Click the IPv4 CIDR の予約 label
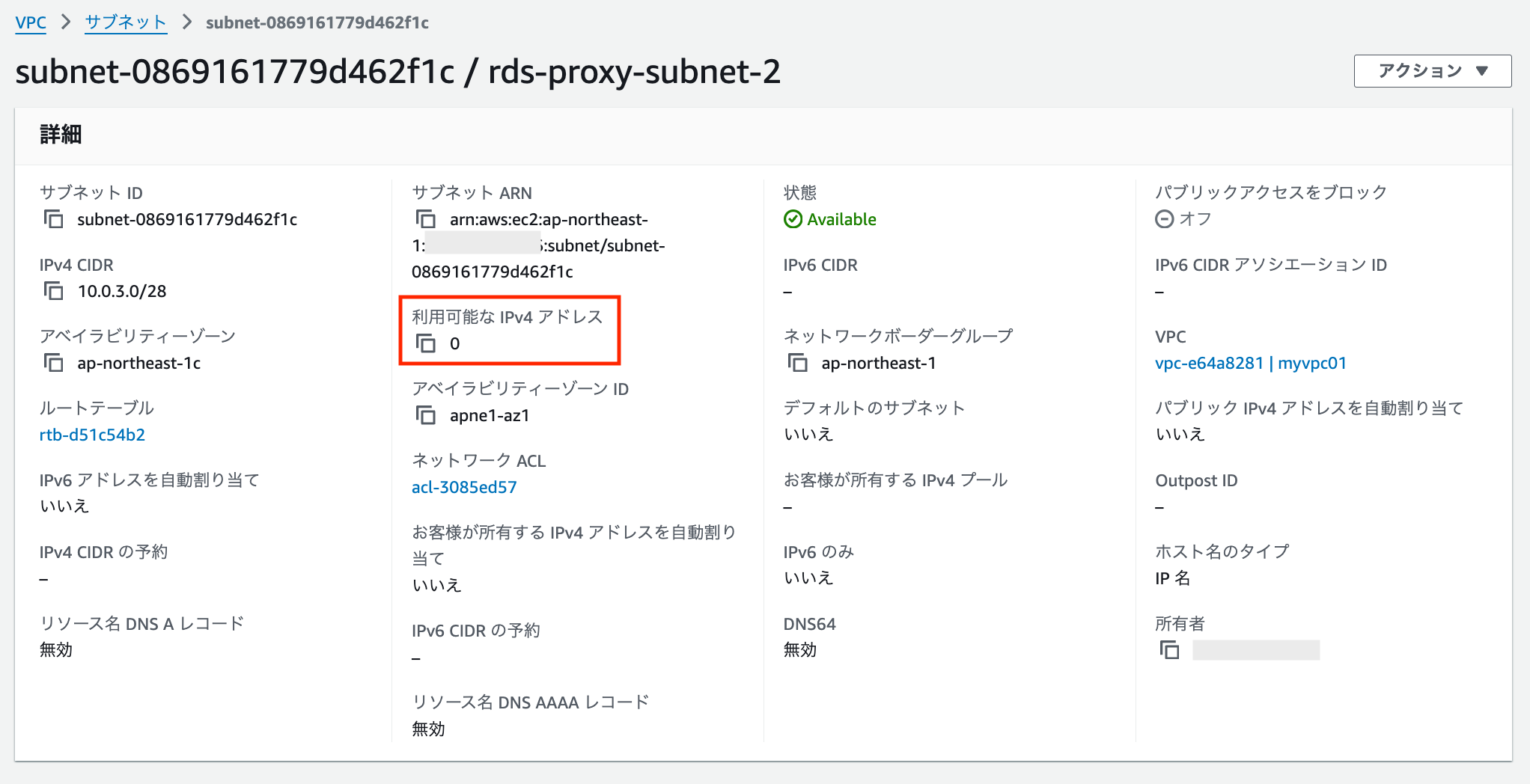This screenshot has width=1530, height=784. pyautogui.click(x=103, y=552)
